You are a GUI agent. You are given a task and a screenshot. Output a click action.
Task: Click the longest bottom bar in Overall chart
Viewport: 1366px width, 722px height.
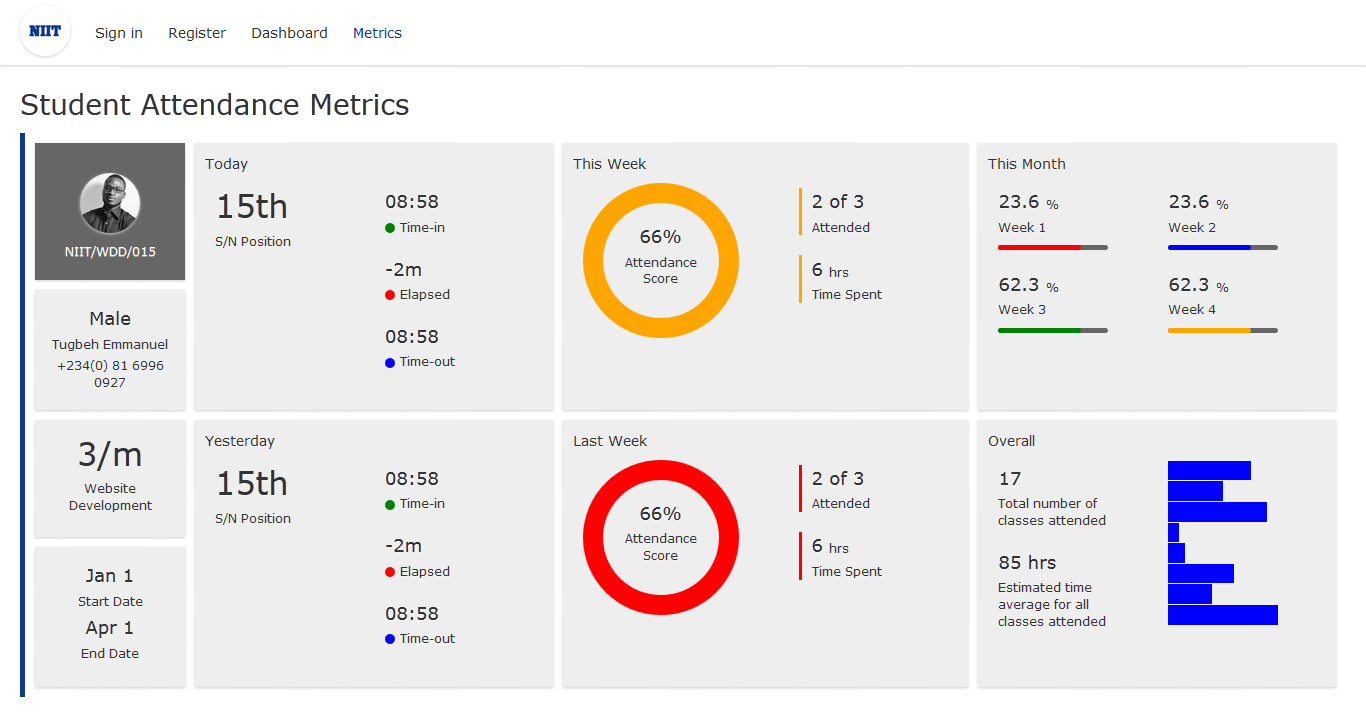tap(1223, 615)
